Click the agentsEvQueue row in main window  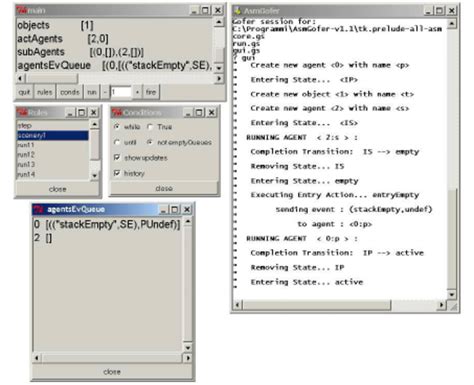[x=115, y=65]
